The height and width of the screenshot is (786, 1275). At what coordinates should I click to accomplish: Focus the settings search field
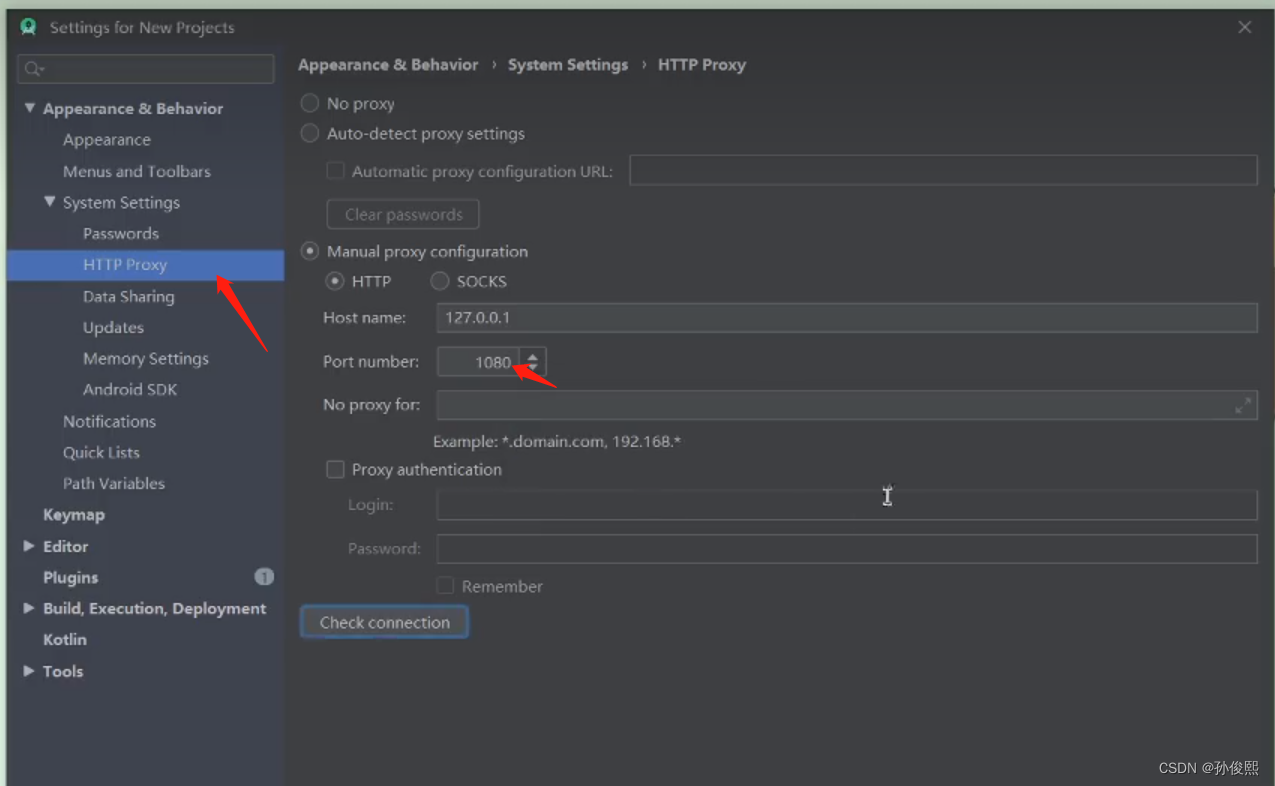click(x=146, y=69)
